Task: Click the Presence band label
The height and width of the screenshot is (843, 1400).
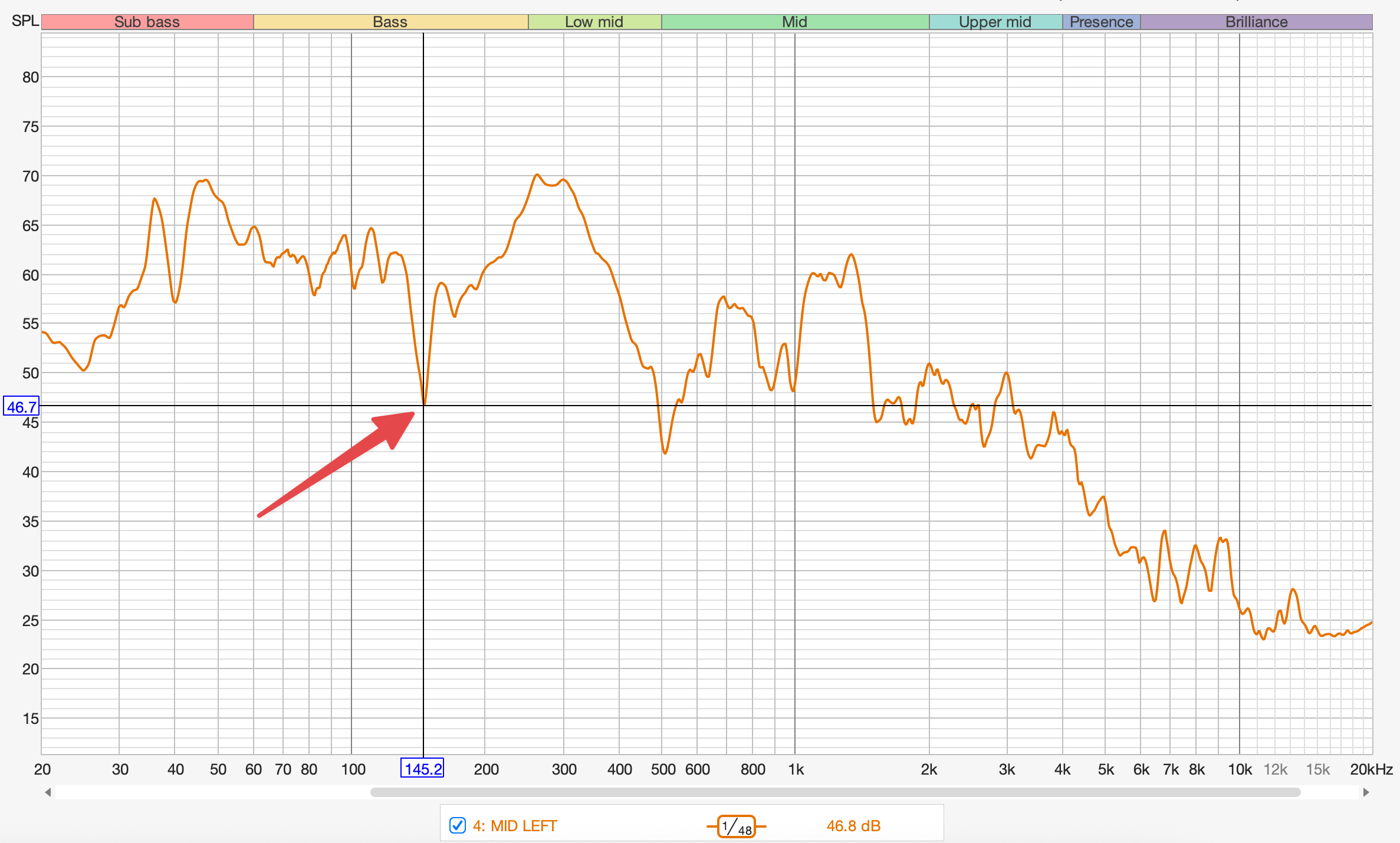Action: coord(1101,22)
